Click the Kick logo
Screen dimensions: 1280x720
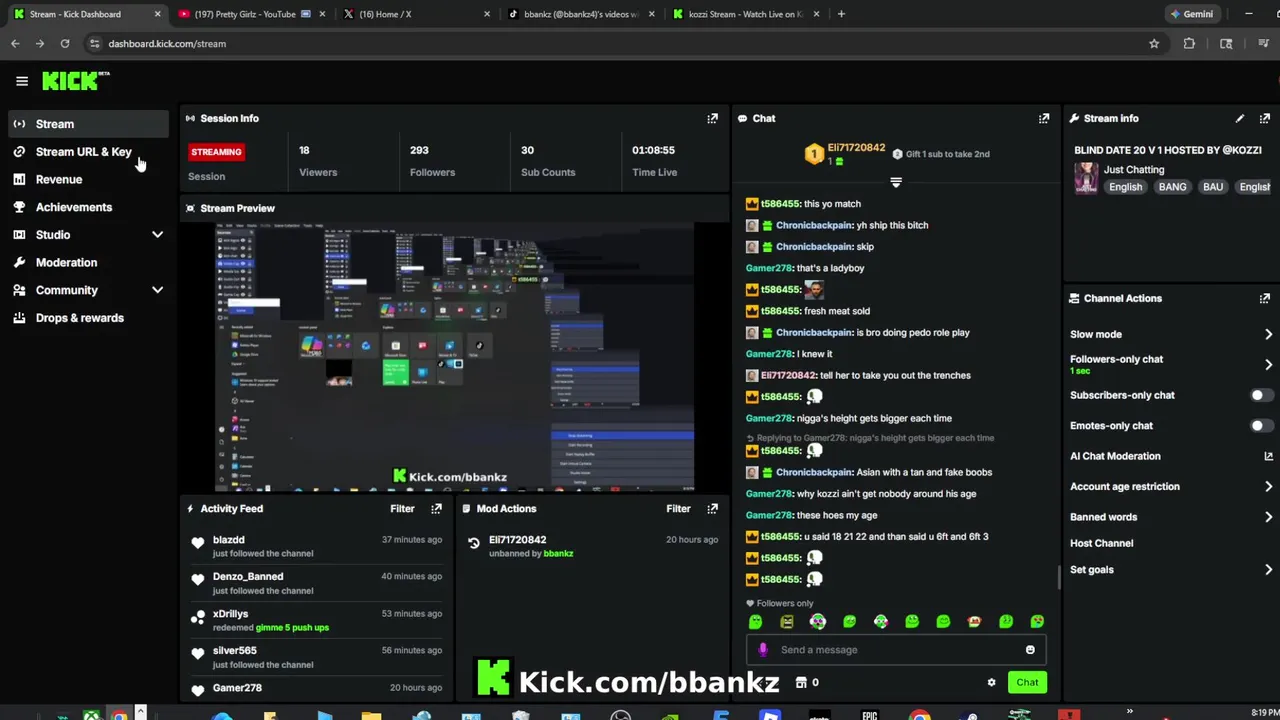coord(74,81)
